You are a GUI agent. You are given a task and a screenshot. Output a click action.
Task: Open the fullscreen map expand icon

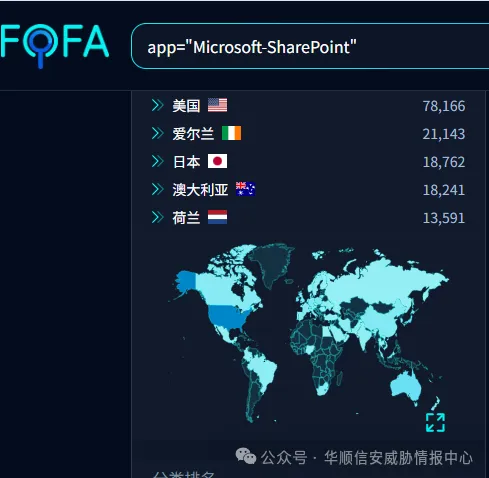click(435, 423)
